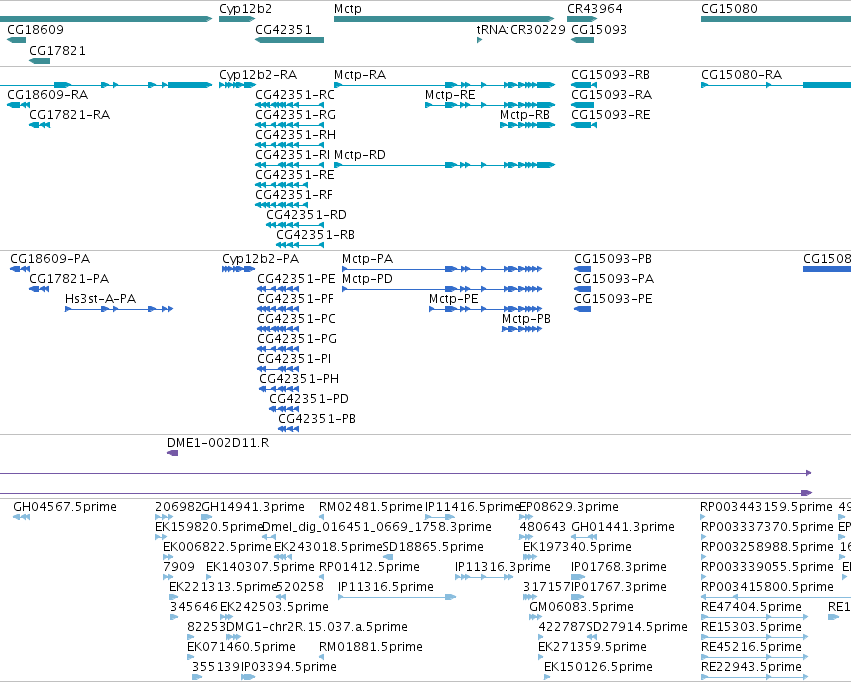The width and height of the screenshot is (851, 682).
Task: Click the GH14941.3prime EST label
Action: point(253,507)
